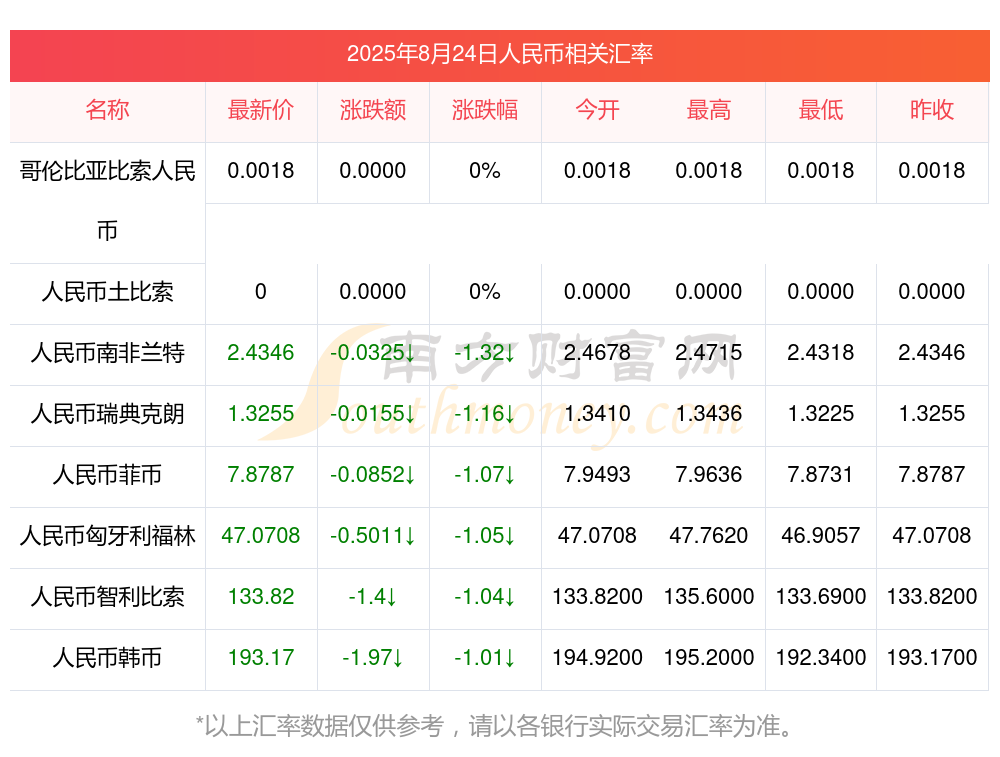Select the 人民币智利比索 row name

click(x=107, y=597)
